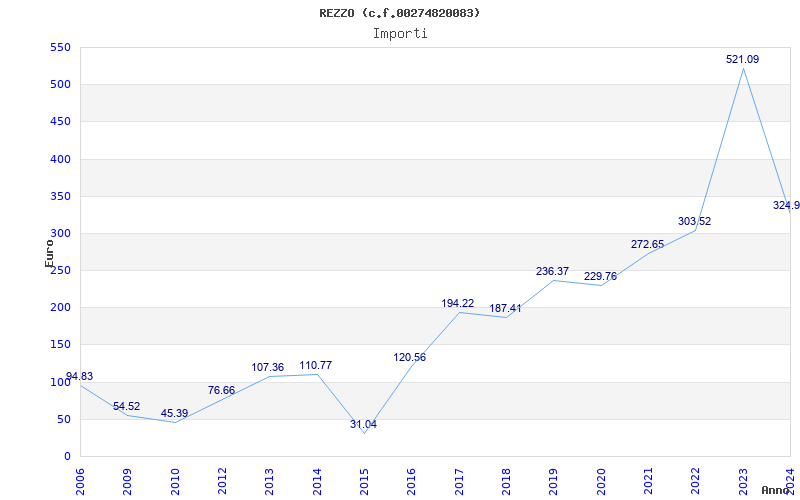
Task: Select data label 229.76
Action: pos(601,277)
